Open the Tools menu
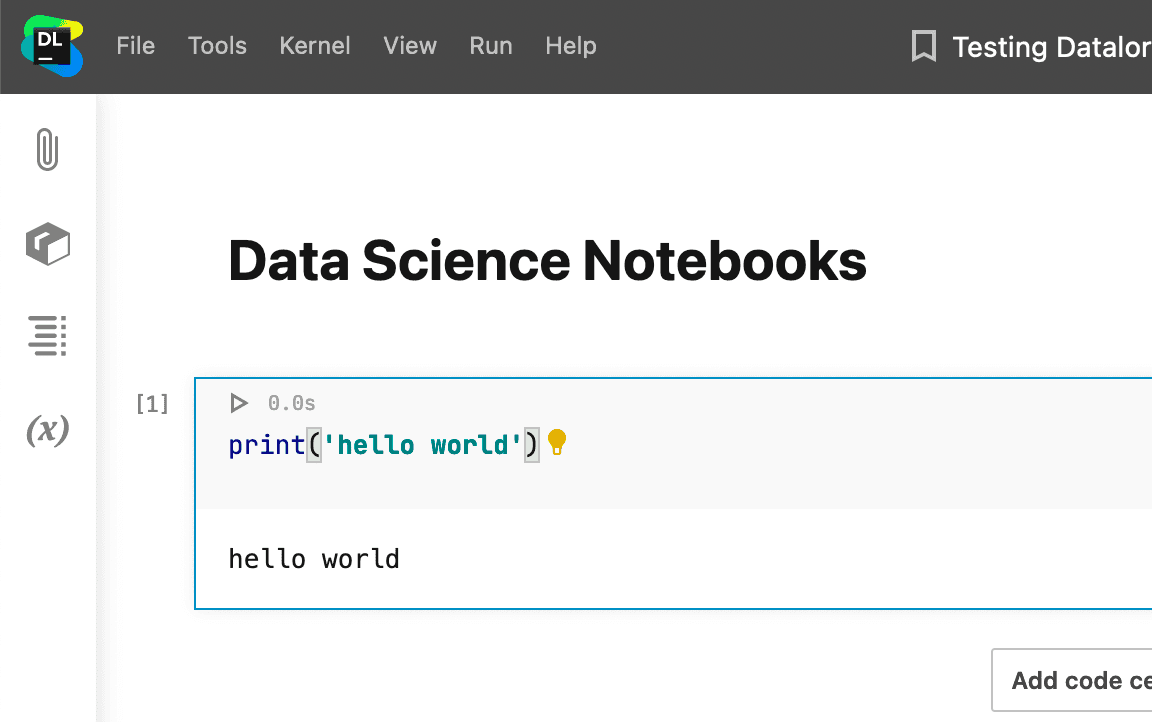This screenshot has width=1152, height=722. click(x=217, y=46)
